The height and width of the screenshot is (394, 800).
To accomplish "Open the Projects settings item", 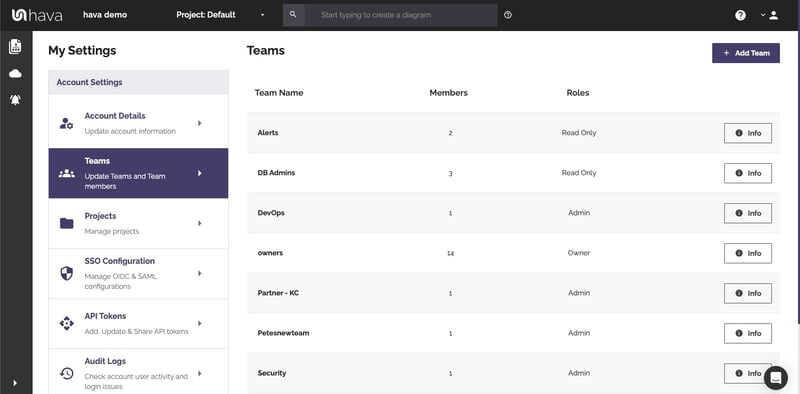I will [138, 223].
